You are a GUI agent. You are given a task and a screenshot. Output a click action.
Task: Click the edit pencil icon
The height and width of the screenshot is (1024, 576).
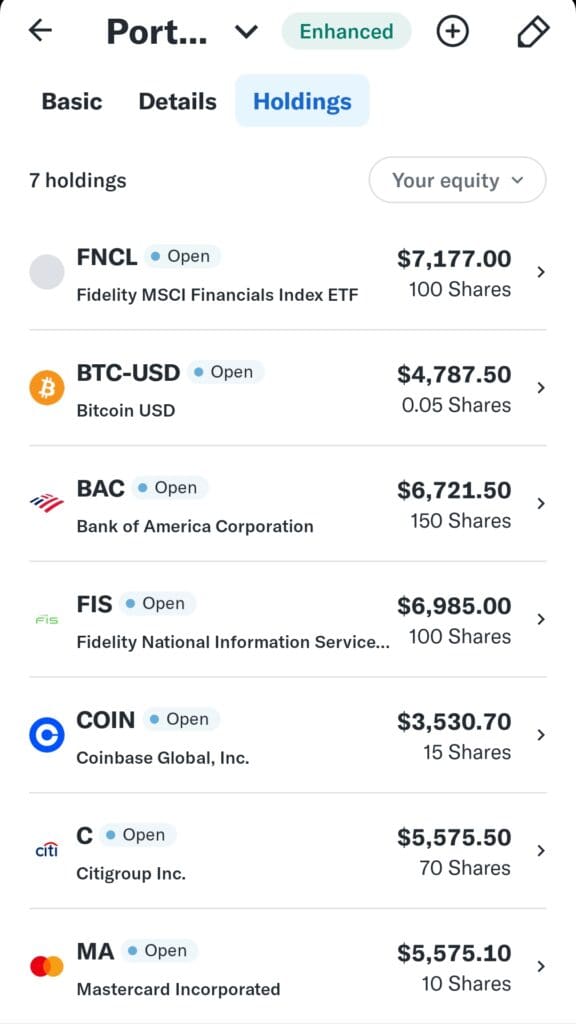click(x=532, y=31)
